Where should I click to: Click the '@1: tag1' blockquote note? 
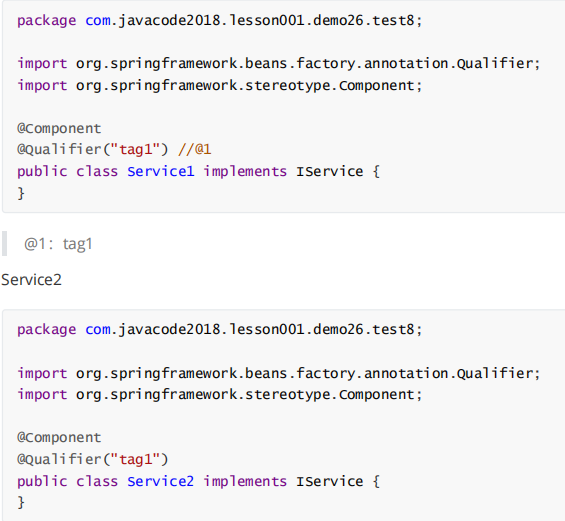coord(58,244)
